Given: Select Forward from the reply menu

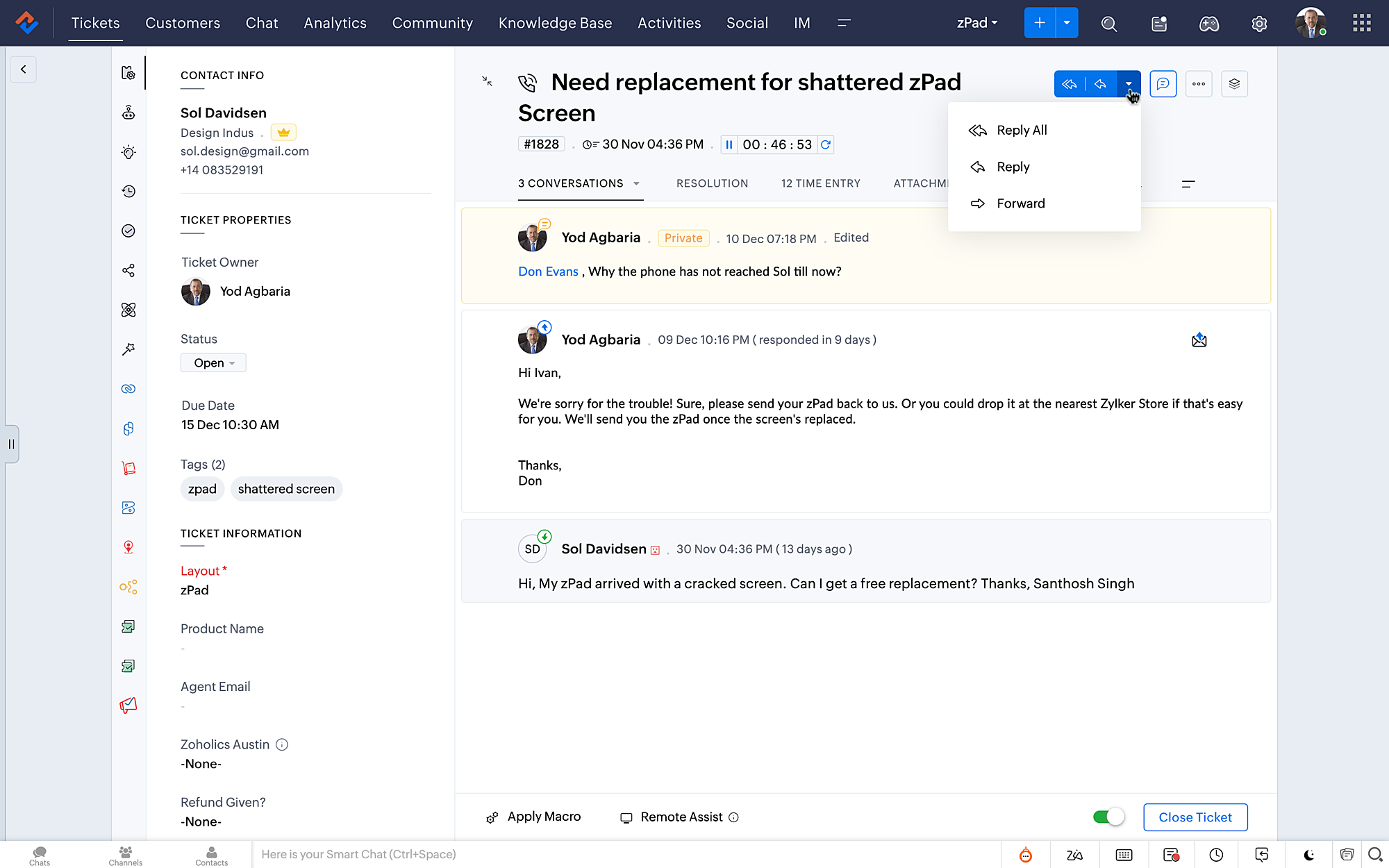Looking at the screenshot, I should (x=1020, y=203).
